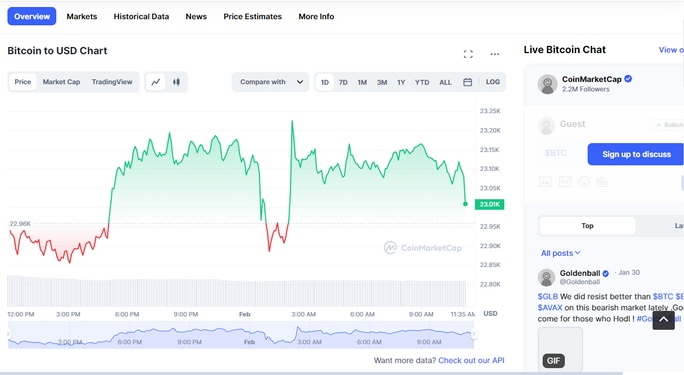Viewport: 684px width, 375px height.
Task: Click the mini chart range selector area
Action: click(x=241, y=335)
